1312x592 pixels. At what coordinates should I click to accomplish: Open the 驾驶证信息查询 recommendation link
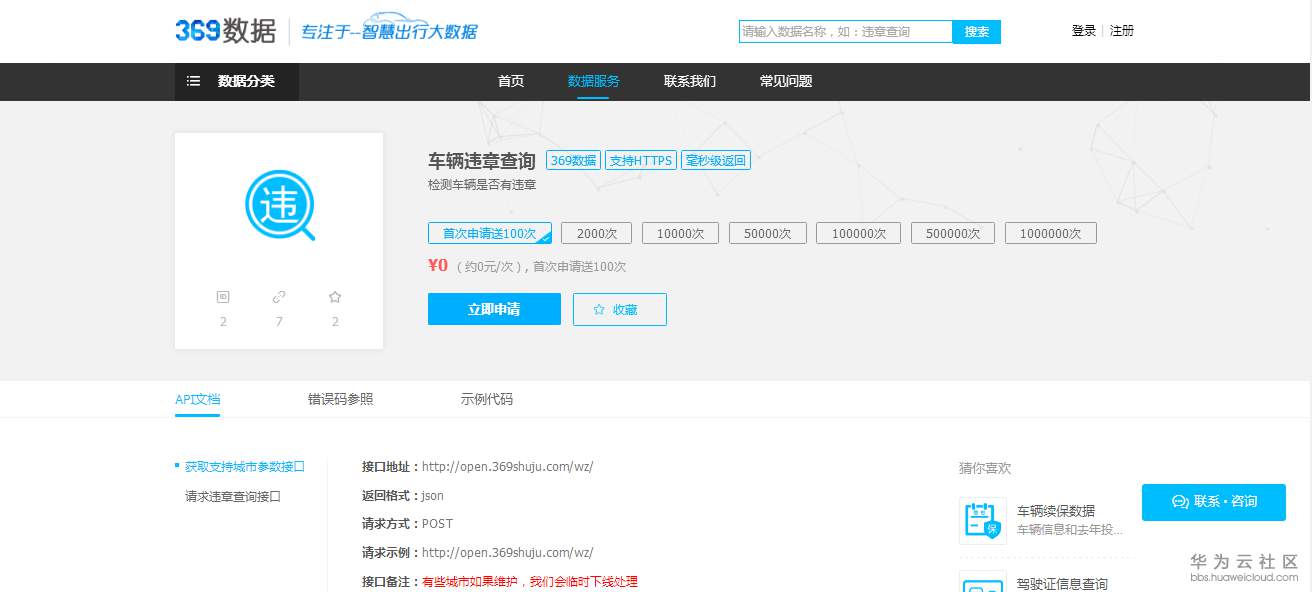[x=1062, y=583]
